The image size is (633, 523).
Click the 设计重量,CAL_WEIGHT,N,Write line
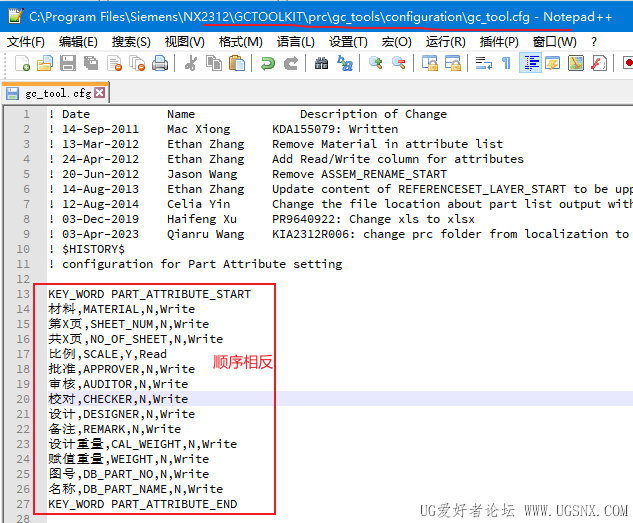143,444
